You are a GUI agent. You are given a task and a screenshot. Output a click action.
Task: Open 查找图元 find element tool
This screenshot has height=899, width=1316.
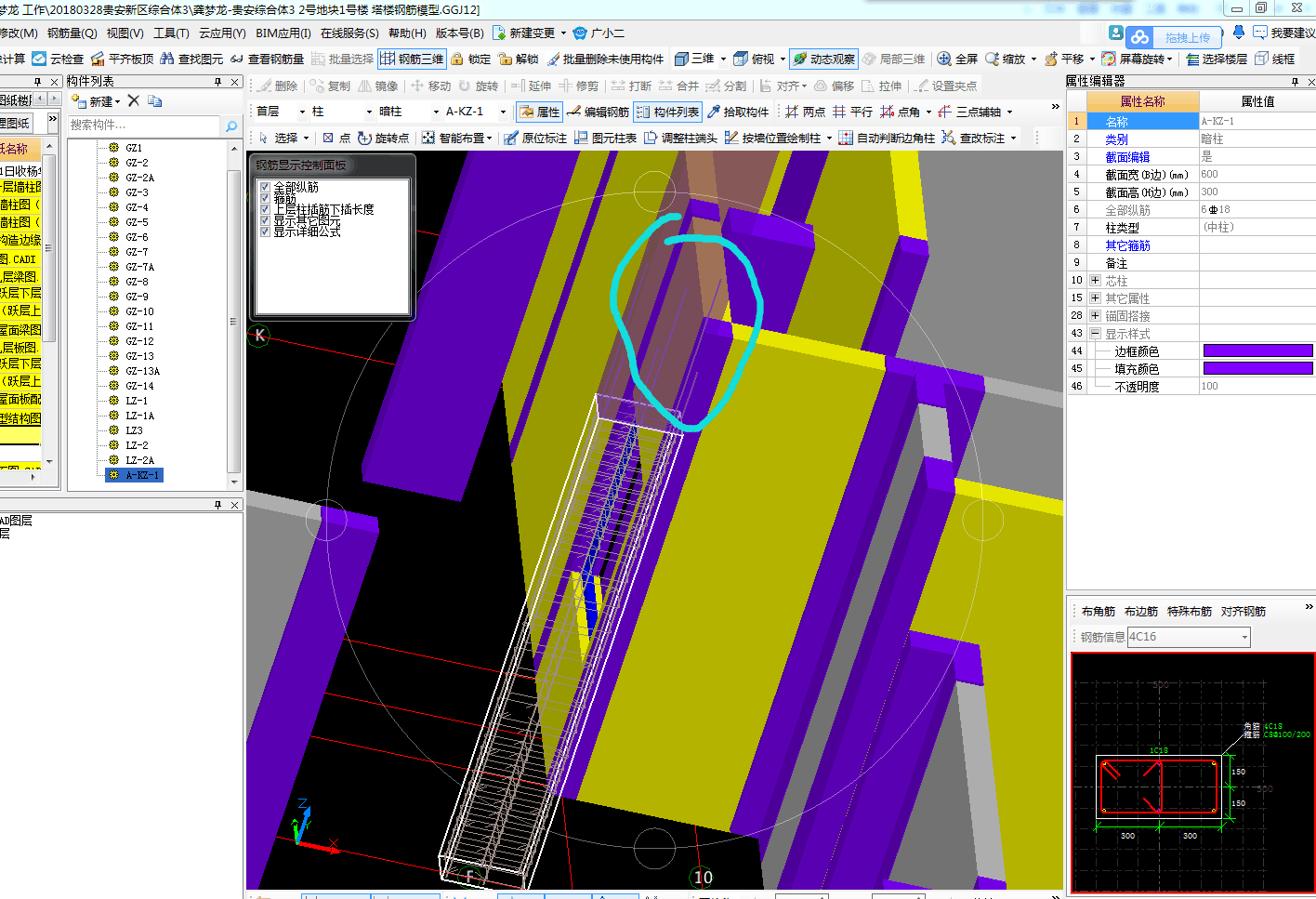pos(191,59)
